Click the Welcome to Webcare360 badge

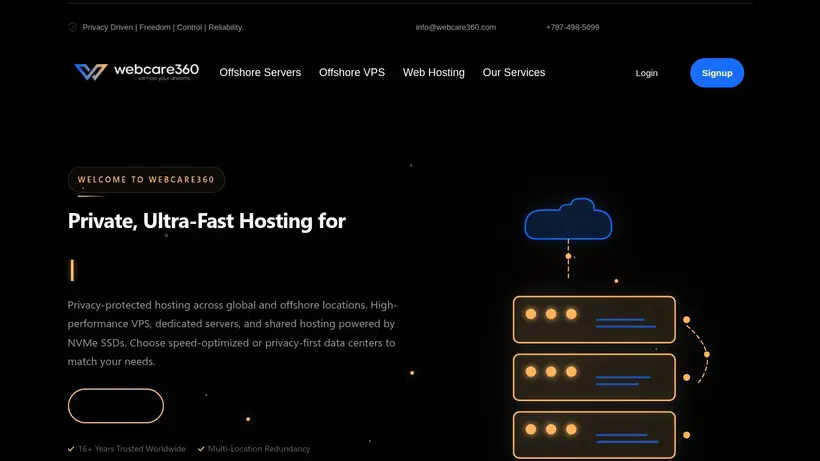click(146, 180)
